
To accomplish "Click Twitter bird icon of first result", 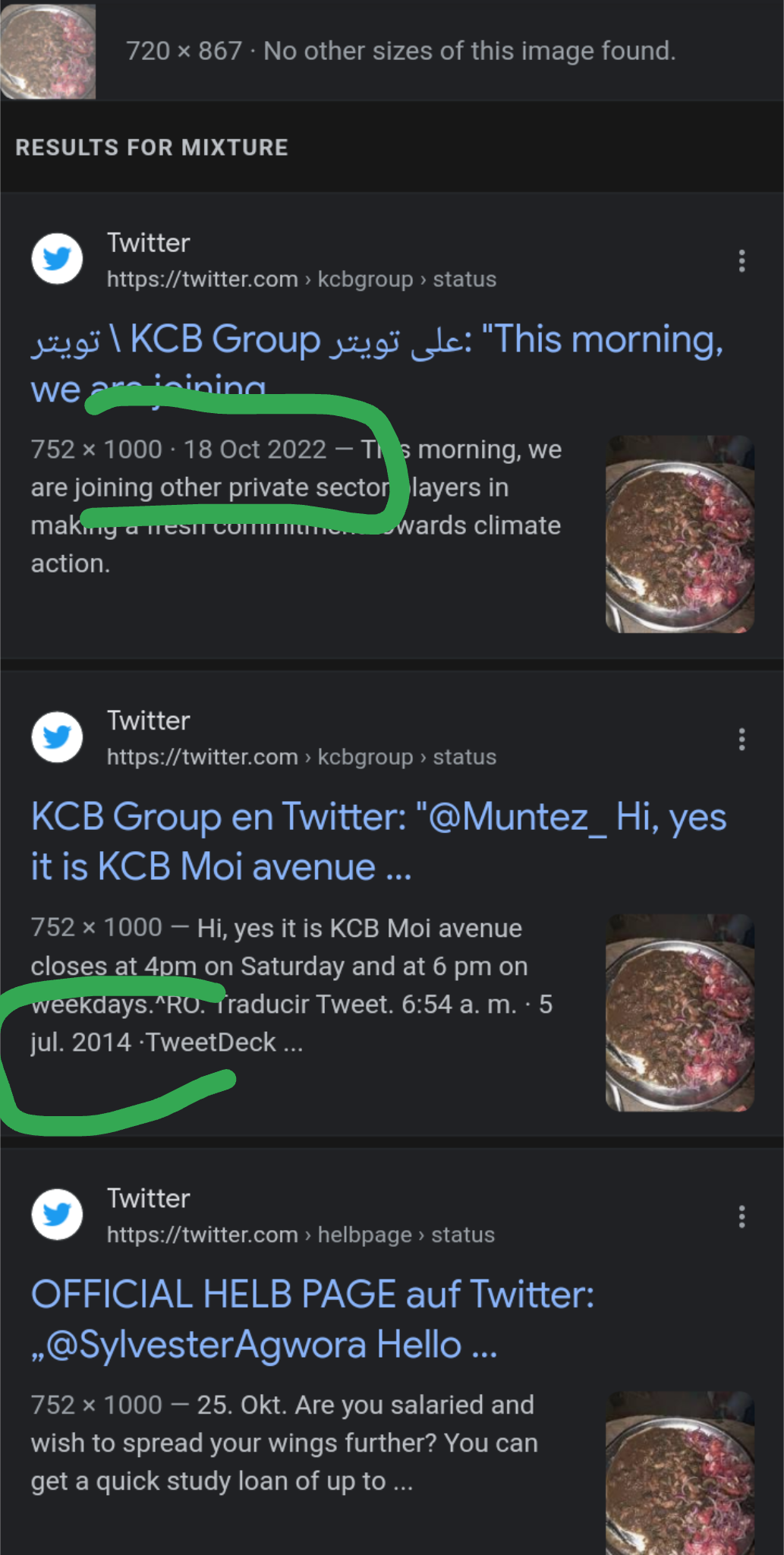I will [57, 259].
